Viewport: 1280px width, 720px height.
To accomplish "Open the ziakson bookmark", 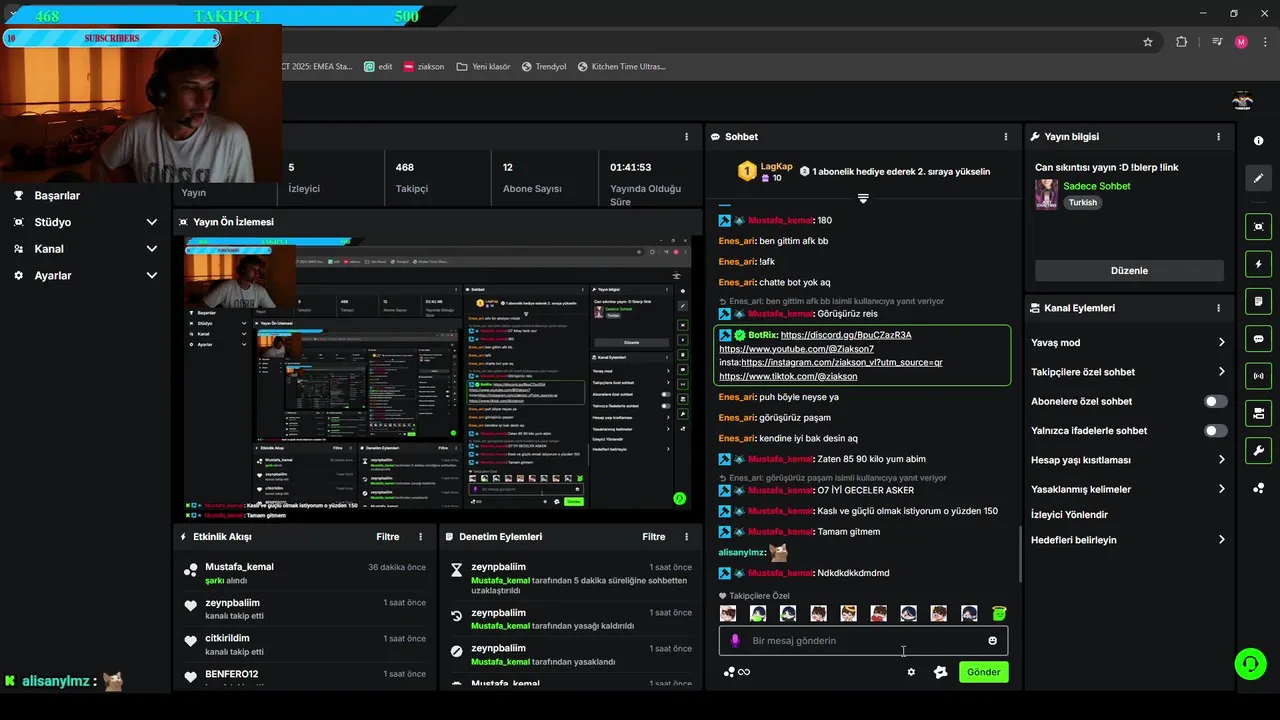I will [424, 67].
